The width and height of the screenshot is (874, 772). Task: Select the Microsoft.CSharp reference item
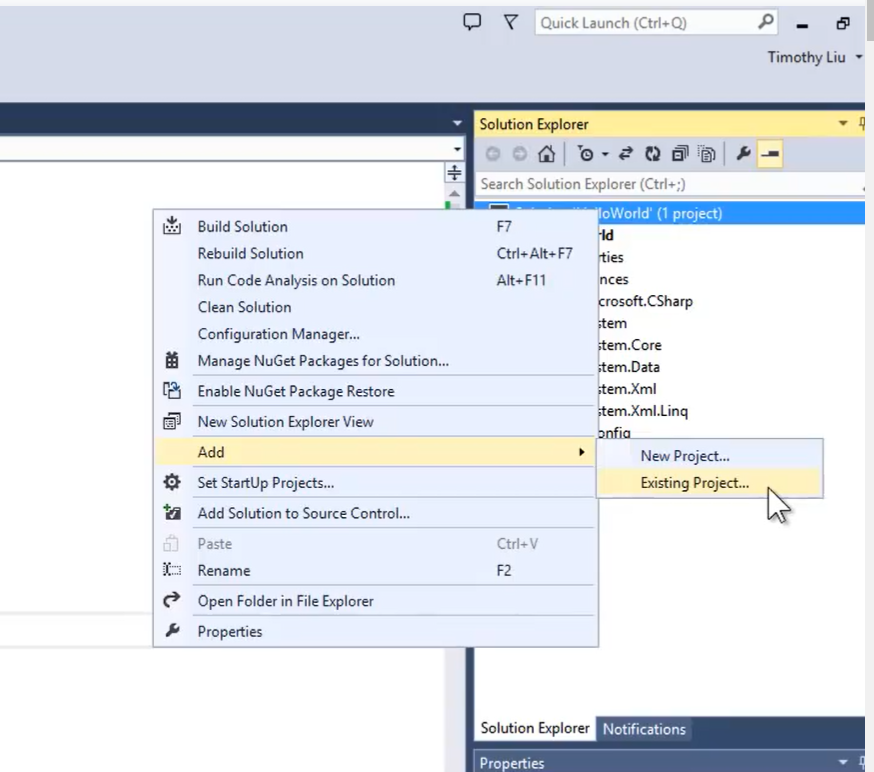[x=645, y=301]
